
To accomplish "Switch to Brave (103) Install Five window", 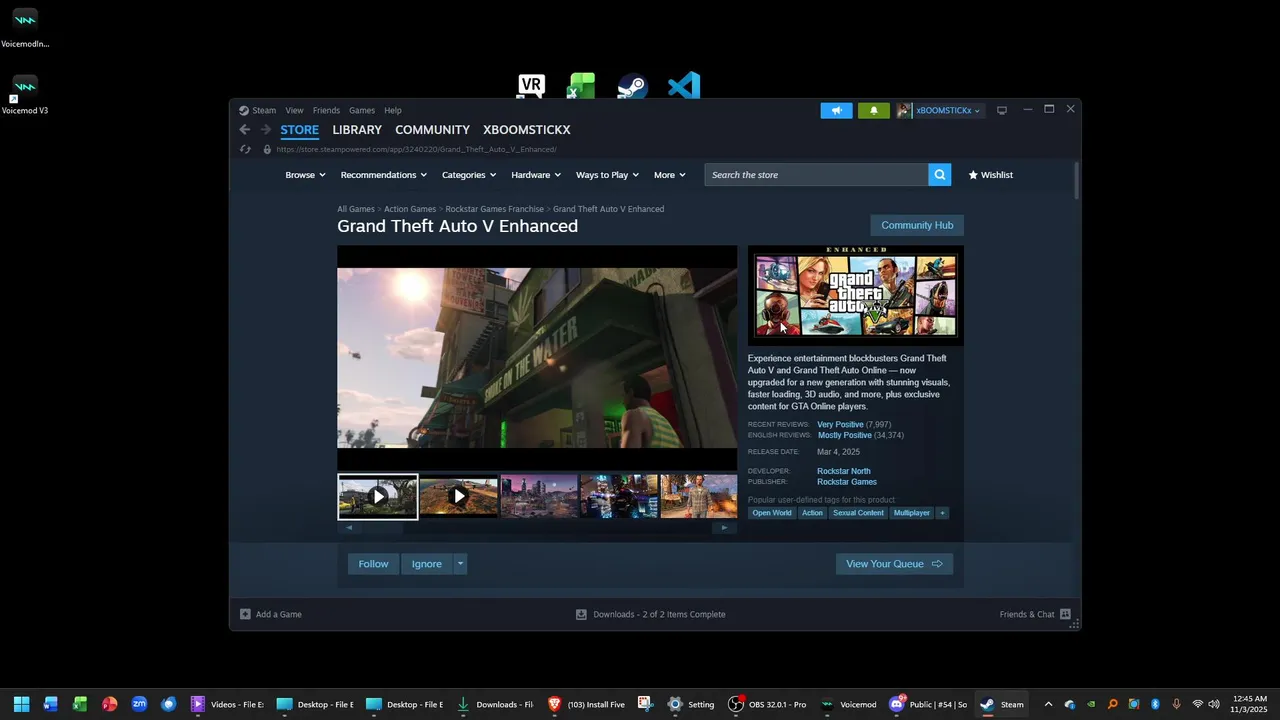I will (587, 704).
